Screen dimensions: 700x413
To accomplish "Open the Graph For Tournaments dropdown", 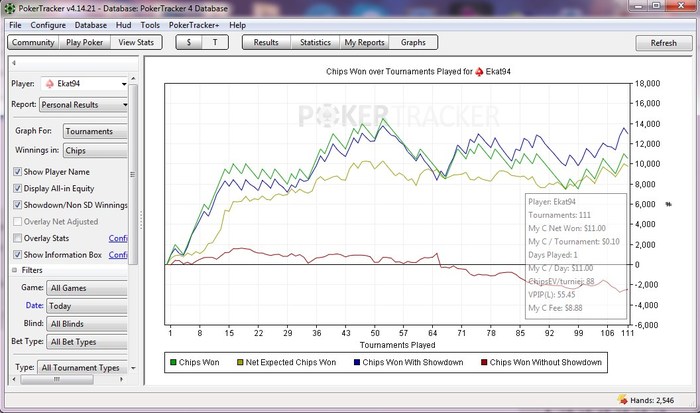I will (x=95, y=131).
